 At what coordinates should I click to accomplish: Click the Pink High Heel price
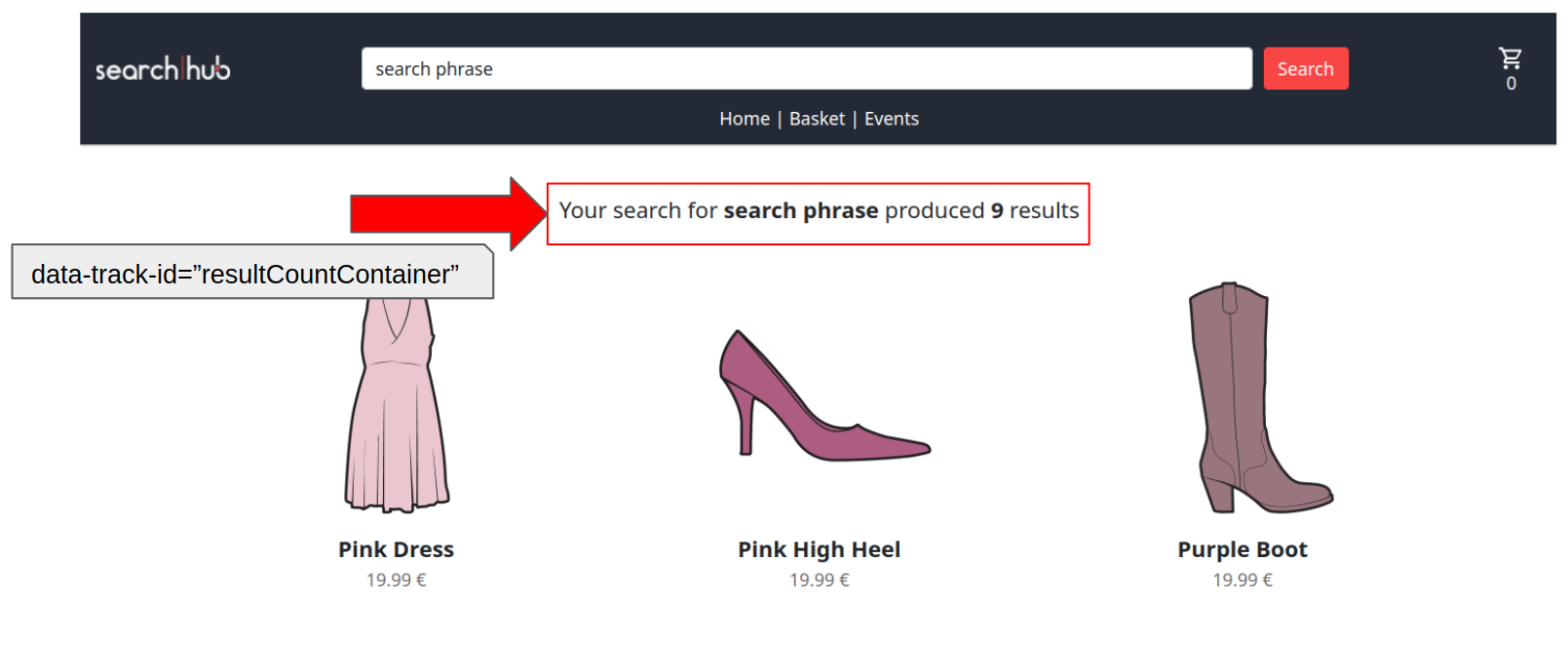point(820,580)
